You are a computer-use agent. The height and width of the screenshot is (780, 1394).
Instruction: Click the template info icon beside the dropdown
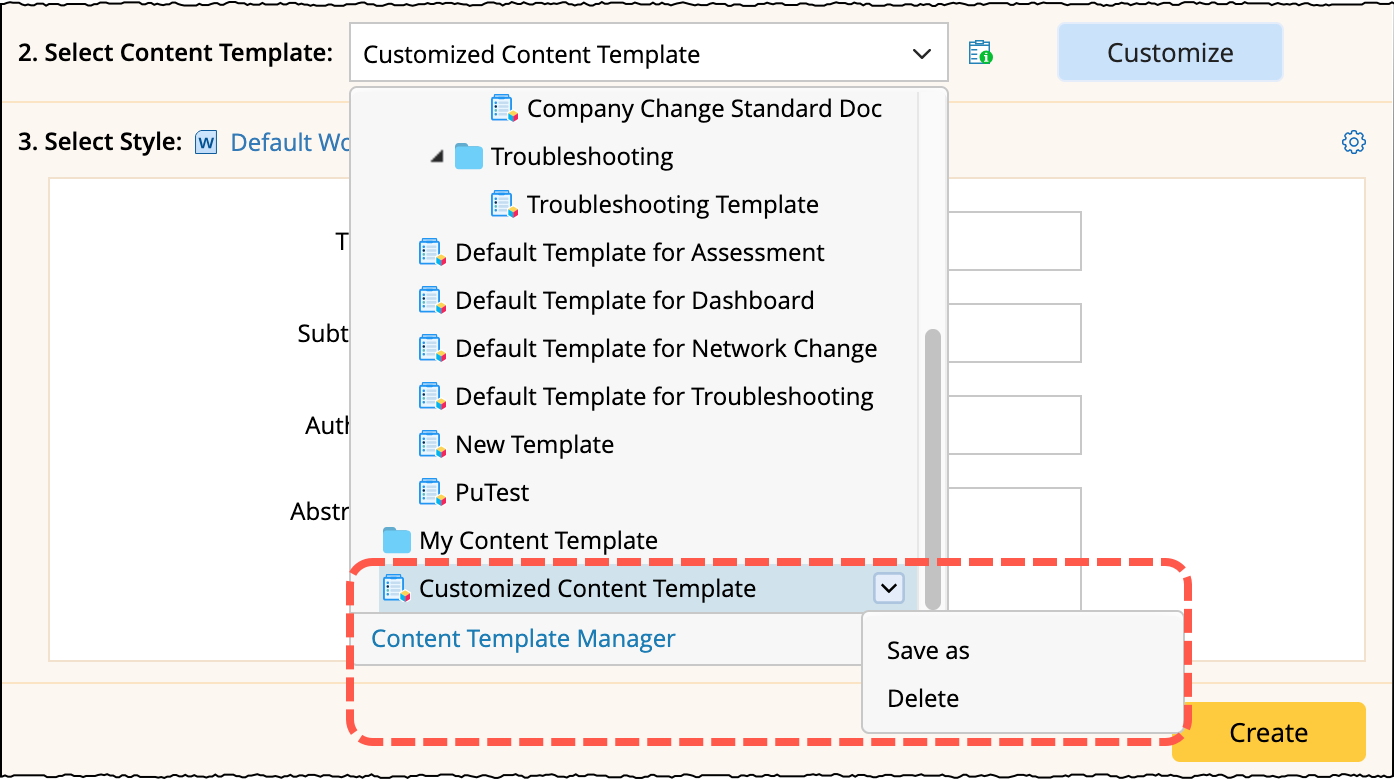click(x=980, y=53)
